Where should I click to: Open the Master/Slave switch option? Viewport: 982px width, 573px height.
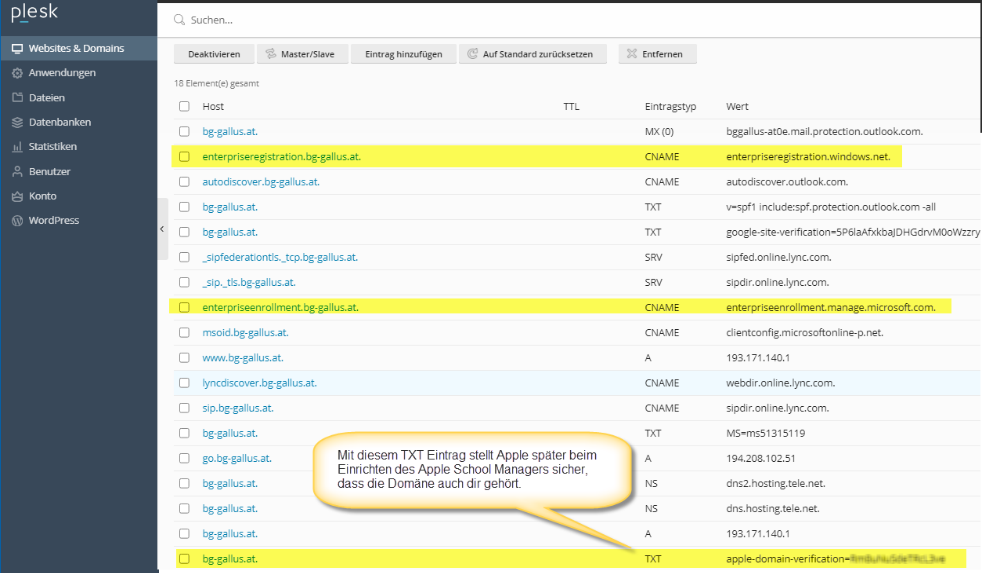click(300, 54)
